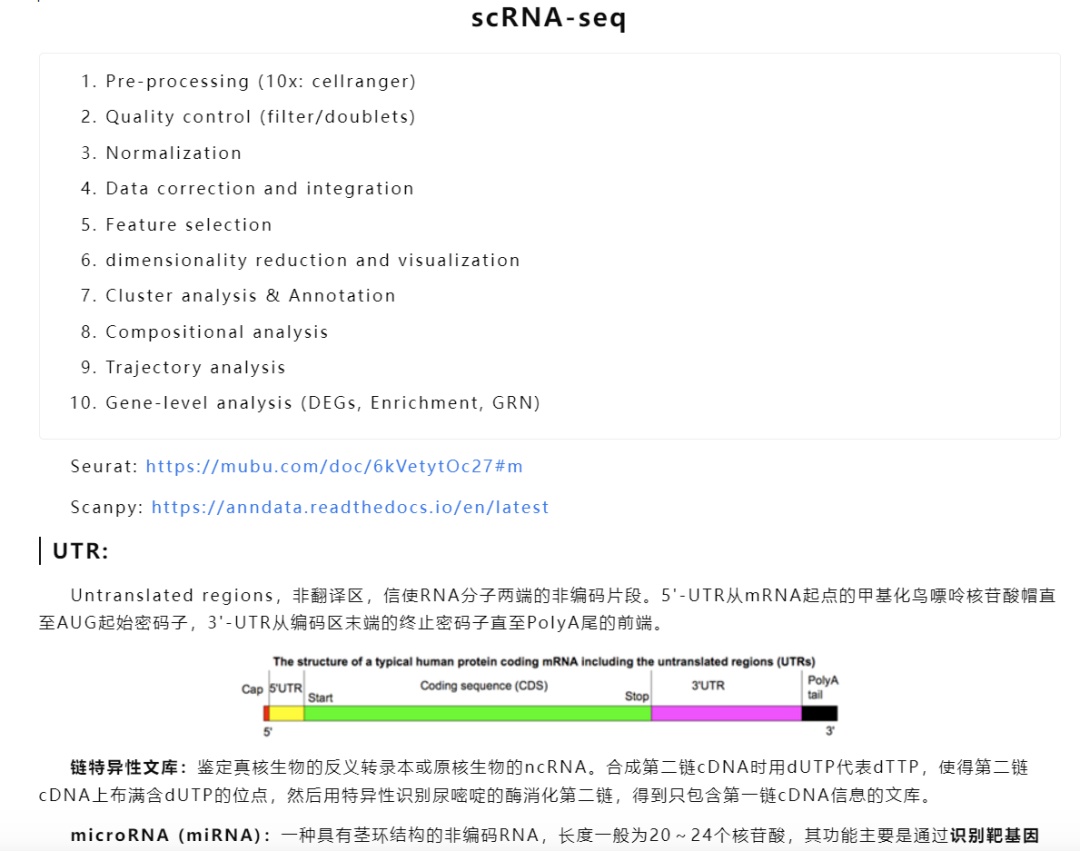This screenshot has height=851, width=1080.
Task: Select the Pre-processing (10x: cellranger) list item
Action: (x=260, y=81)
